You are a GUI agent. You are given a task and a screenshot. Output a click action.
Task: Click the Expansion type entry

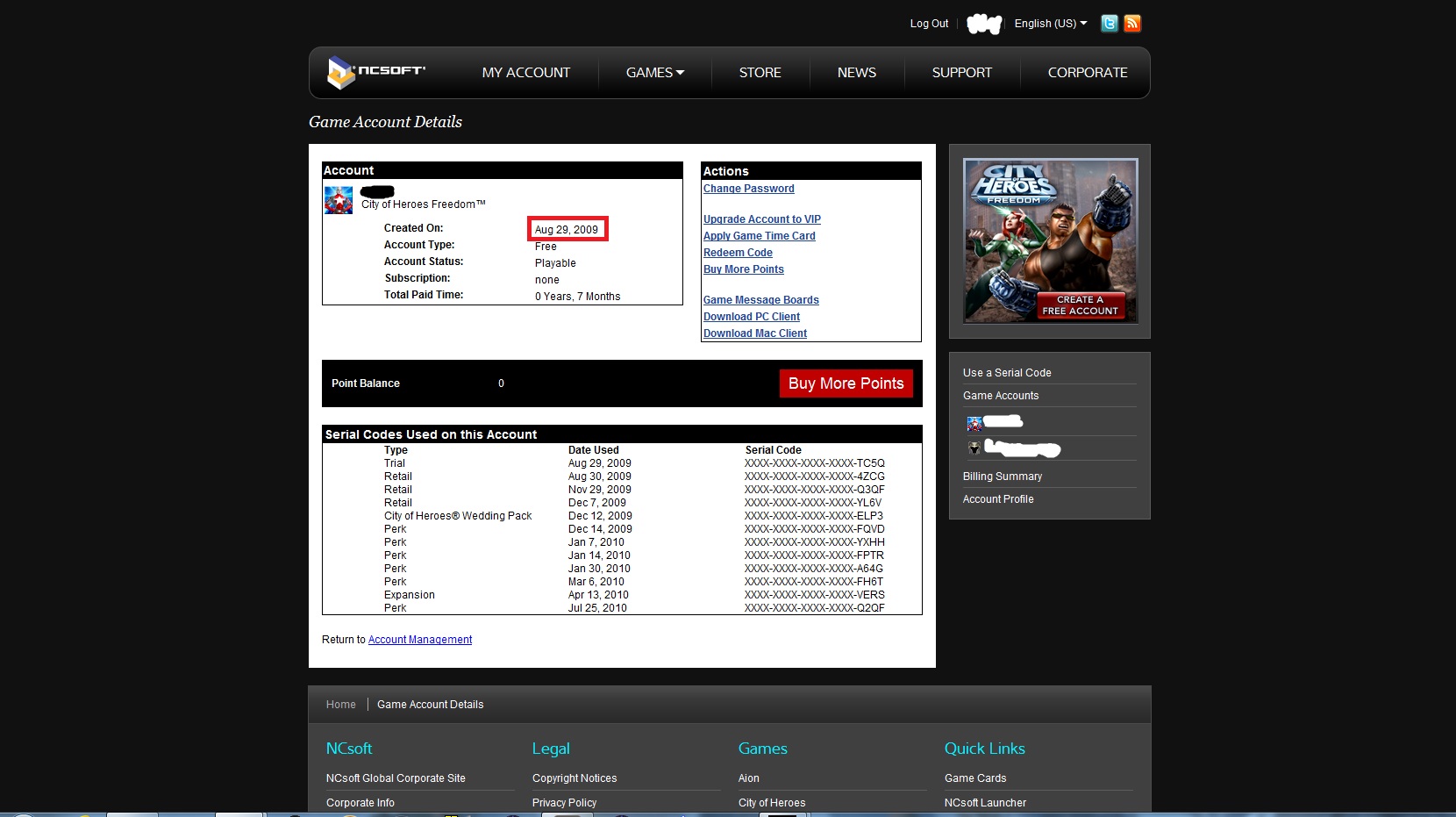click(410, 595)
